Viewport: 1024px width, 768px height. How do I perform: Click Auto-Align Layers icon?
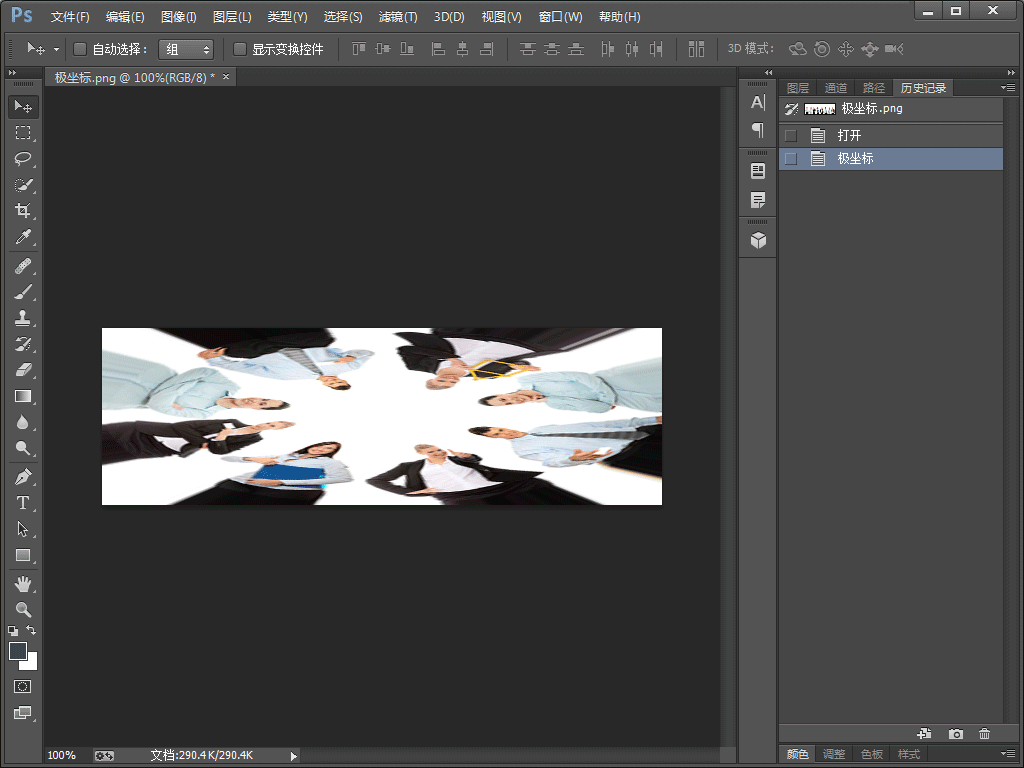(x=696, y=49)
